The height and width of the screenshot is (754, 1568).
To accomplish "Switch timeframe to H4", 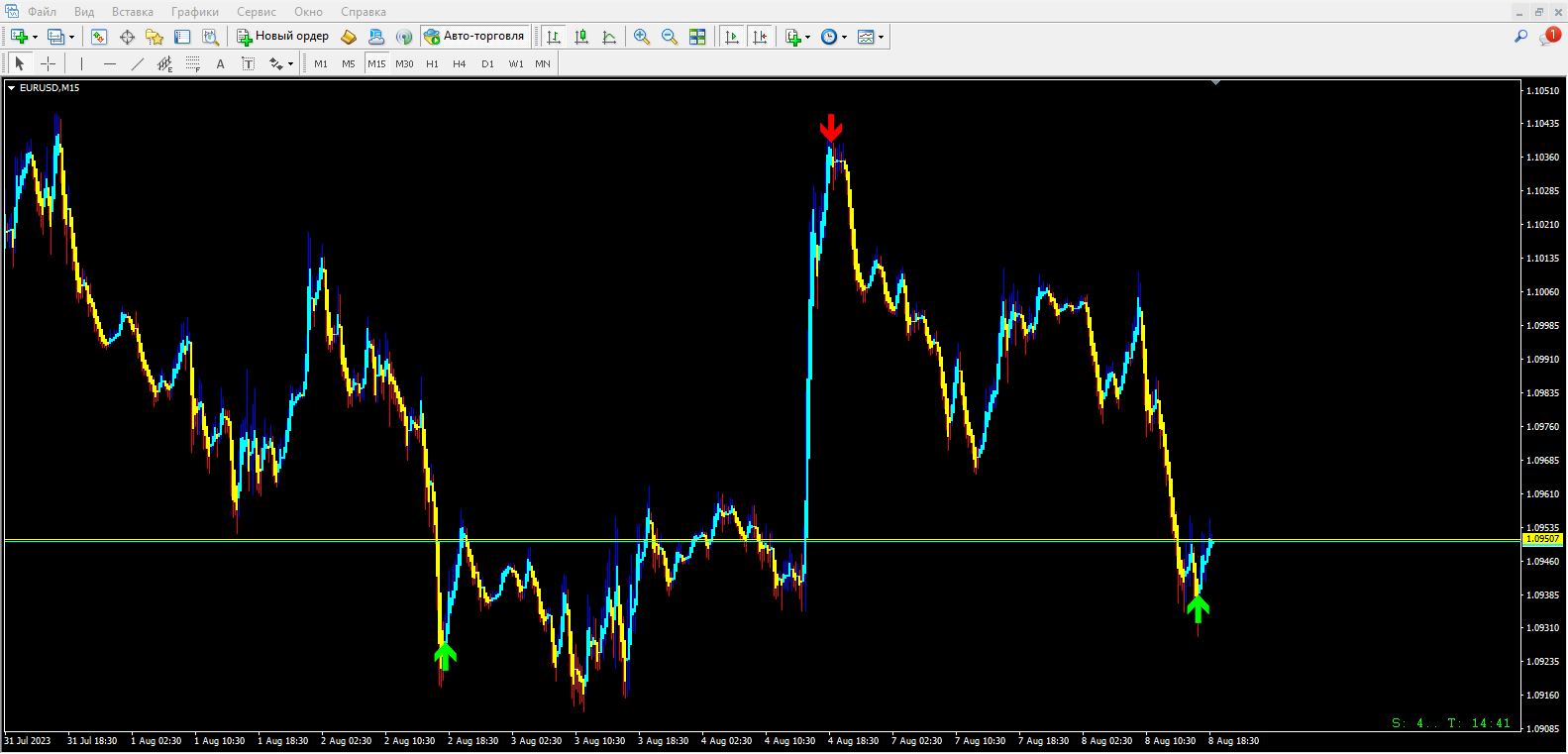I will click(460, 63).
